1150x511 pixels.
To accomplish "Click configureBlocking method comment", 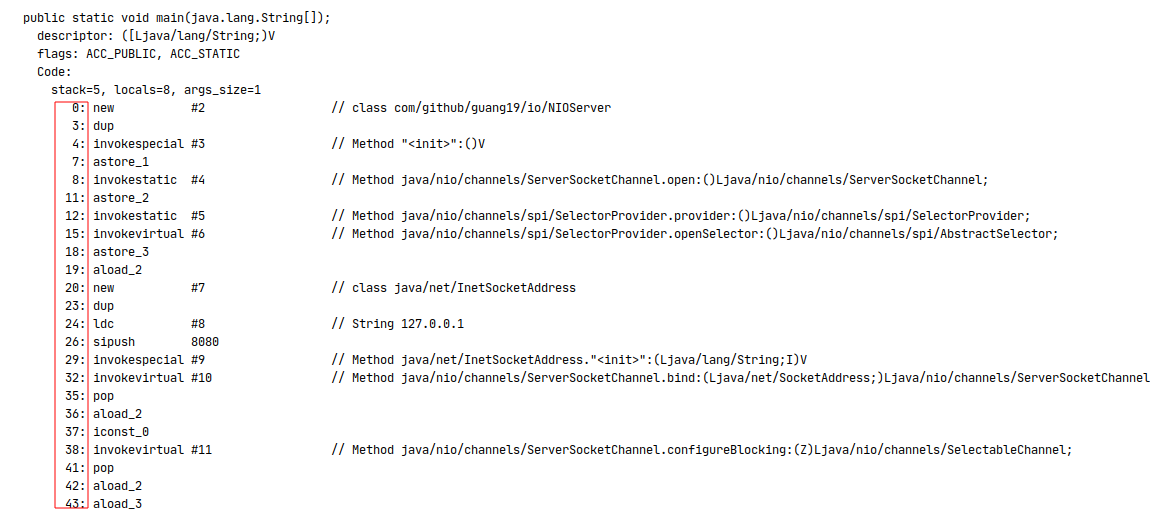I will (702, 450).
